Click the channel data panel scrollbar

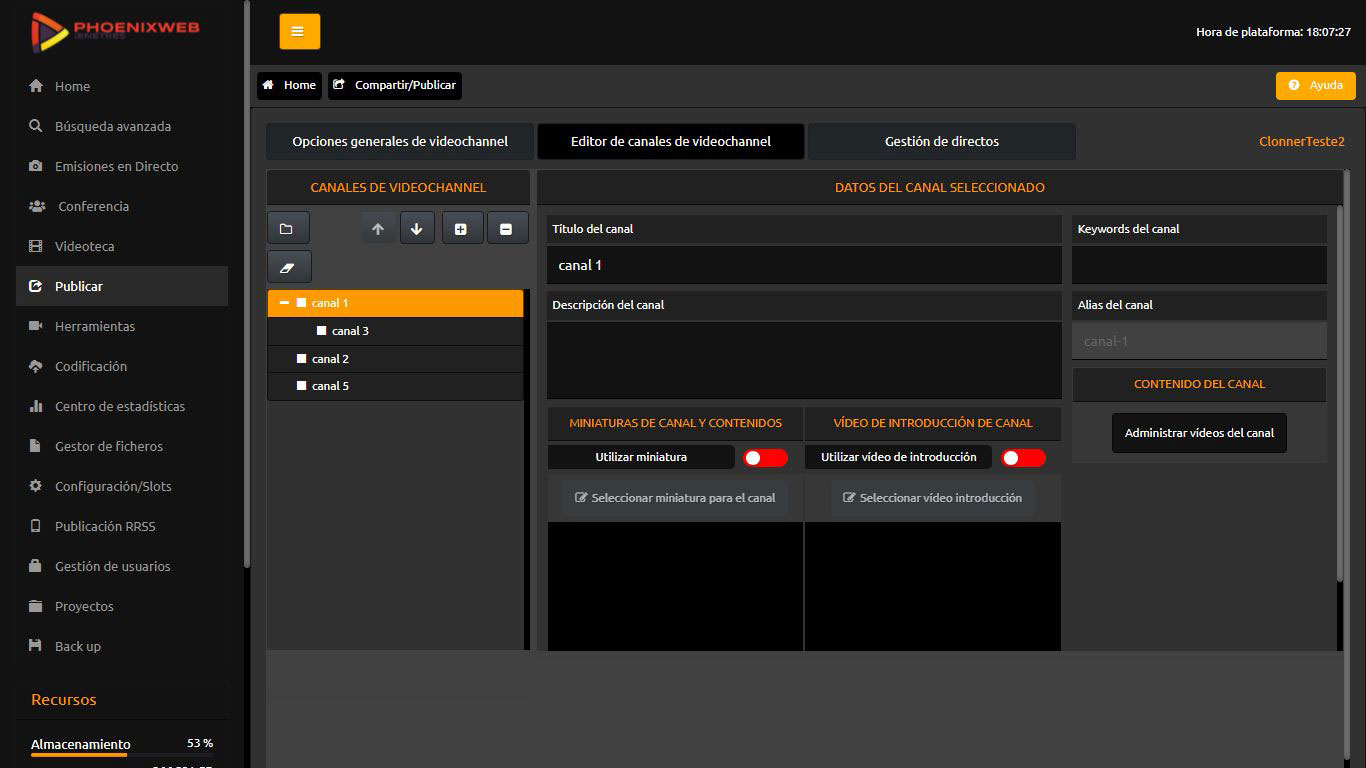(x=1340, y=392)
